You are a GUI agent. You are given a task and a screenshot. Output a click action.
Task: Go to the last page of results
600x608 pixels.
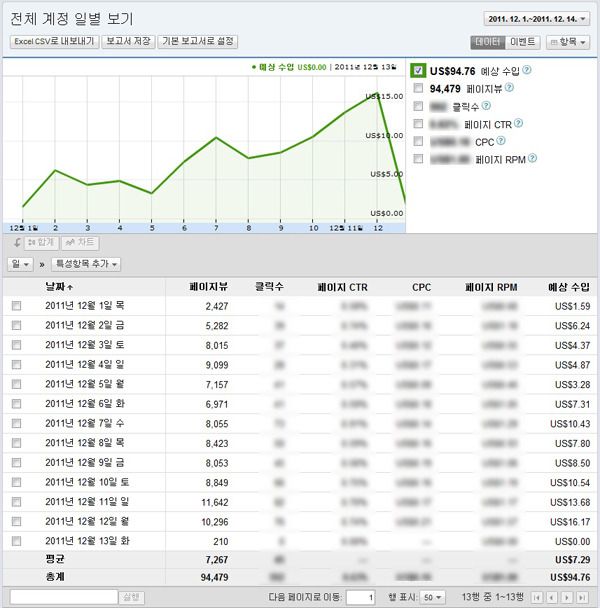[582, 598]
